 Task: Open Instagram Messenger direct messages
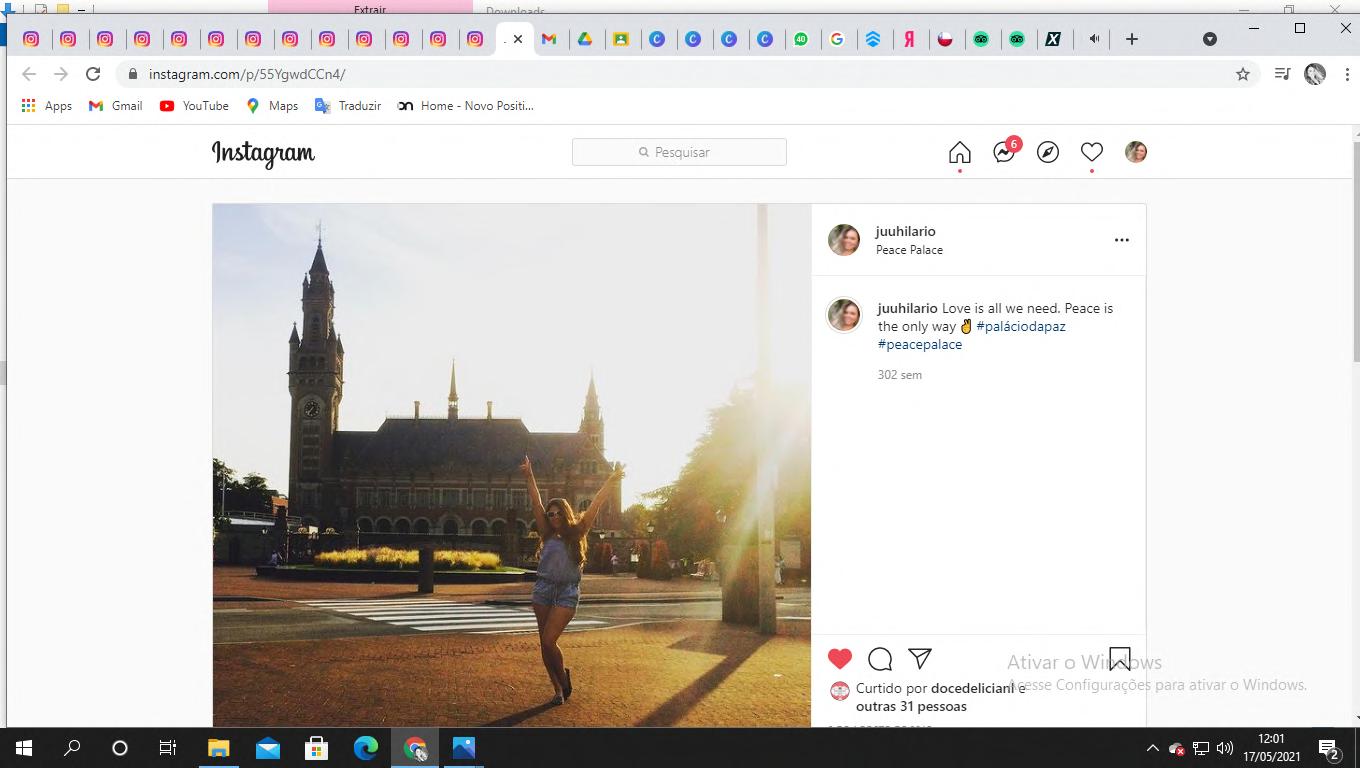[x=1004, y=152]
